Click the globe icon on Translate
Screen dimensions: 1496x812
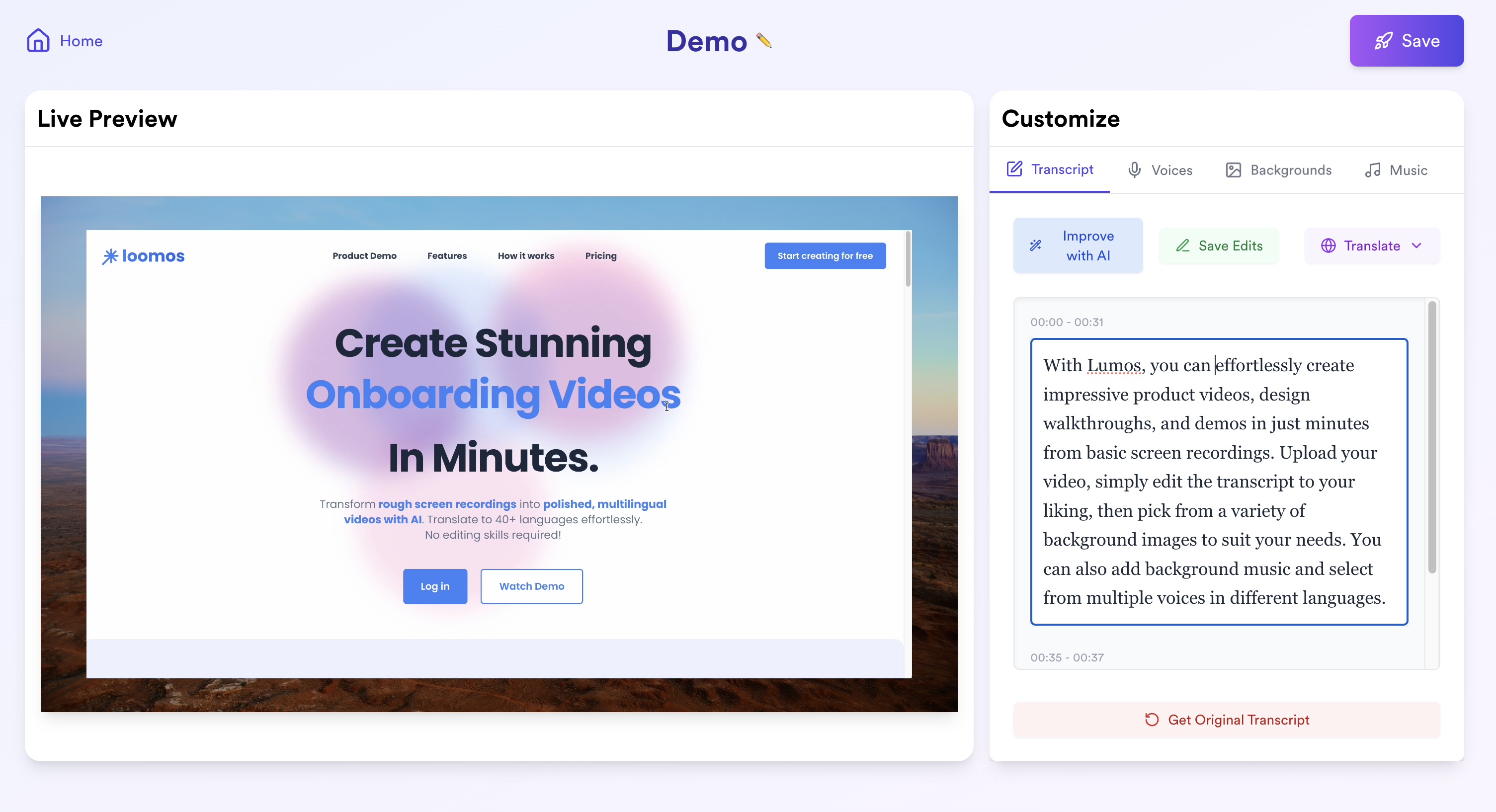tap(1328, 245)
